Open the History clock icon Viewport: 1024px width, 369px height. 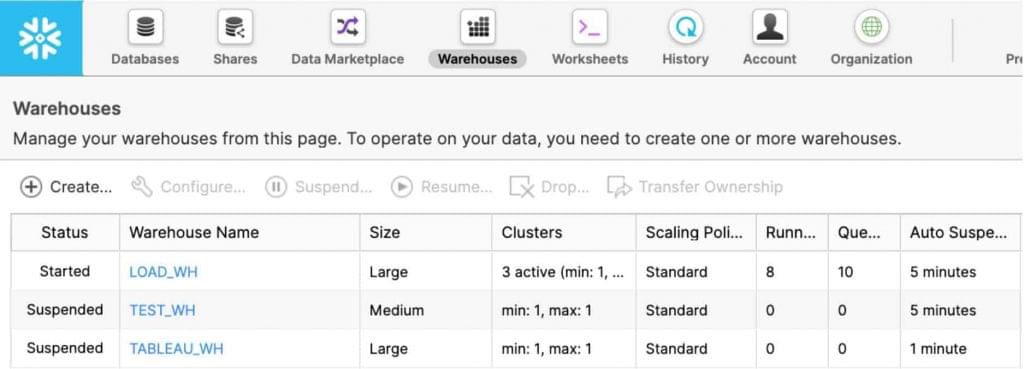pos(685,27)
